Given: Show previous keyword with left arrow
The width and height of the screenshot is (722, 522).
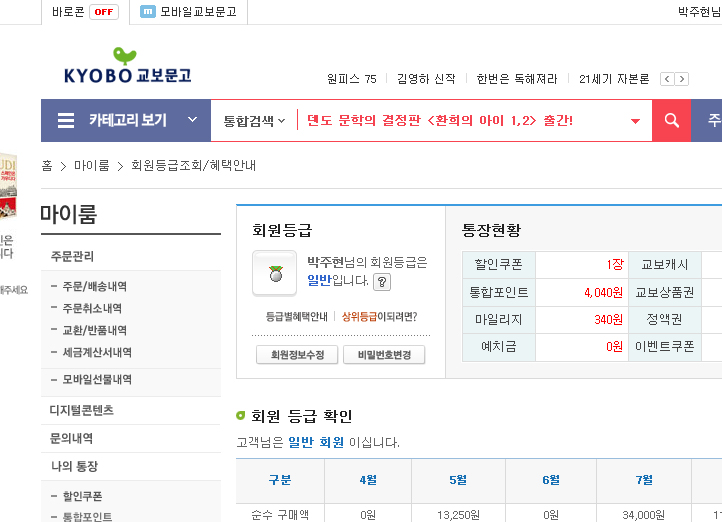Looking at the screenshot, I should [x=667, y=79].
